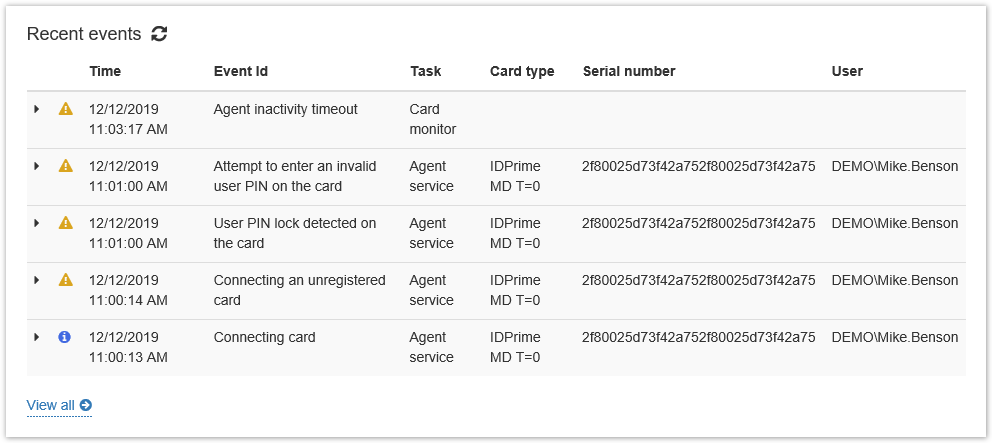
Task: Click warning icon for unregistered card event
Action: pyautogui.click(x=66, y=280)
